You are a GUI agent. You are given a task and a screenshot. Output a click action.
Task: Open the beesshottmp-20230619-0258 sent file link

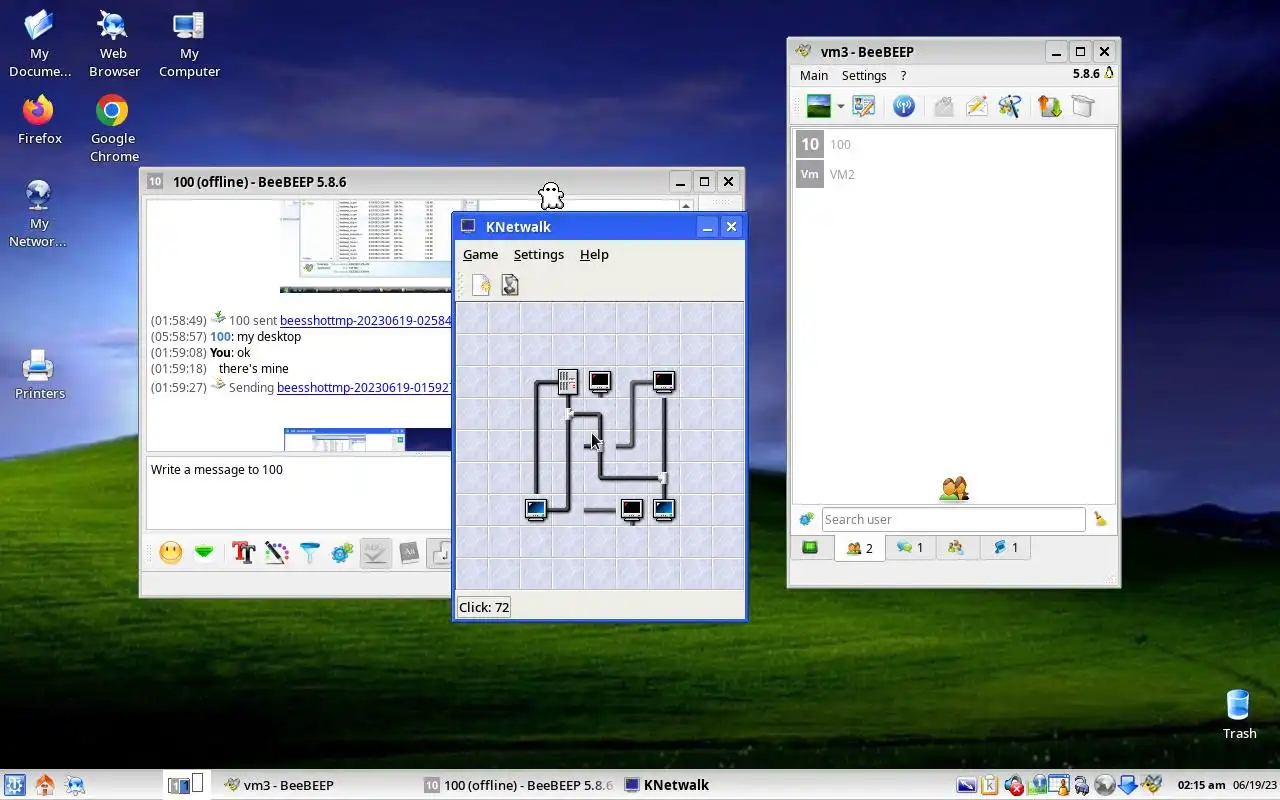tap(365, 321)
